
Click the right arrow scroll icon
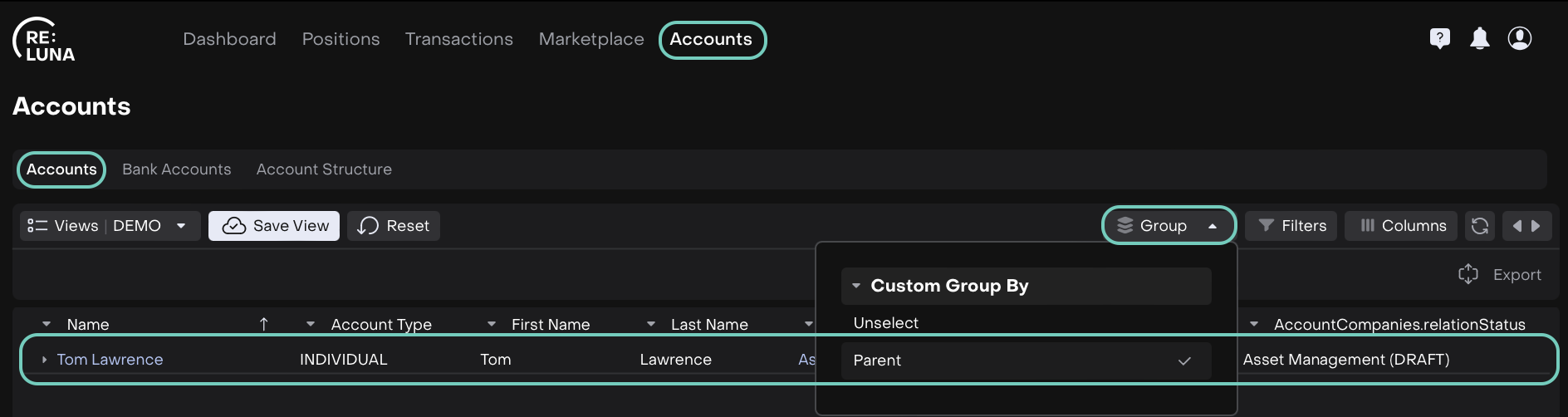[1536, 226]
